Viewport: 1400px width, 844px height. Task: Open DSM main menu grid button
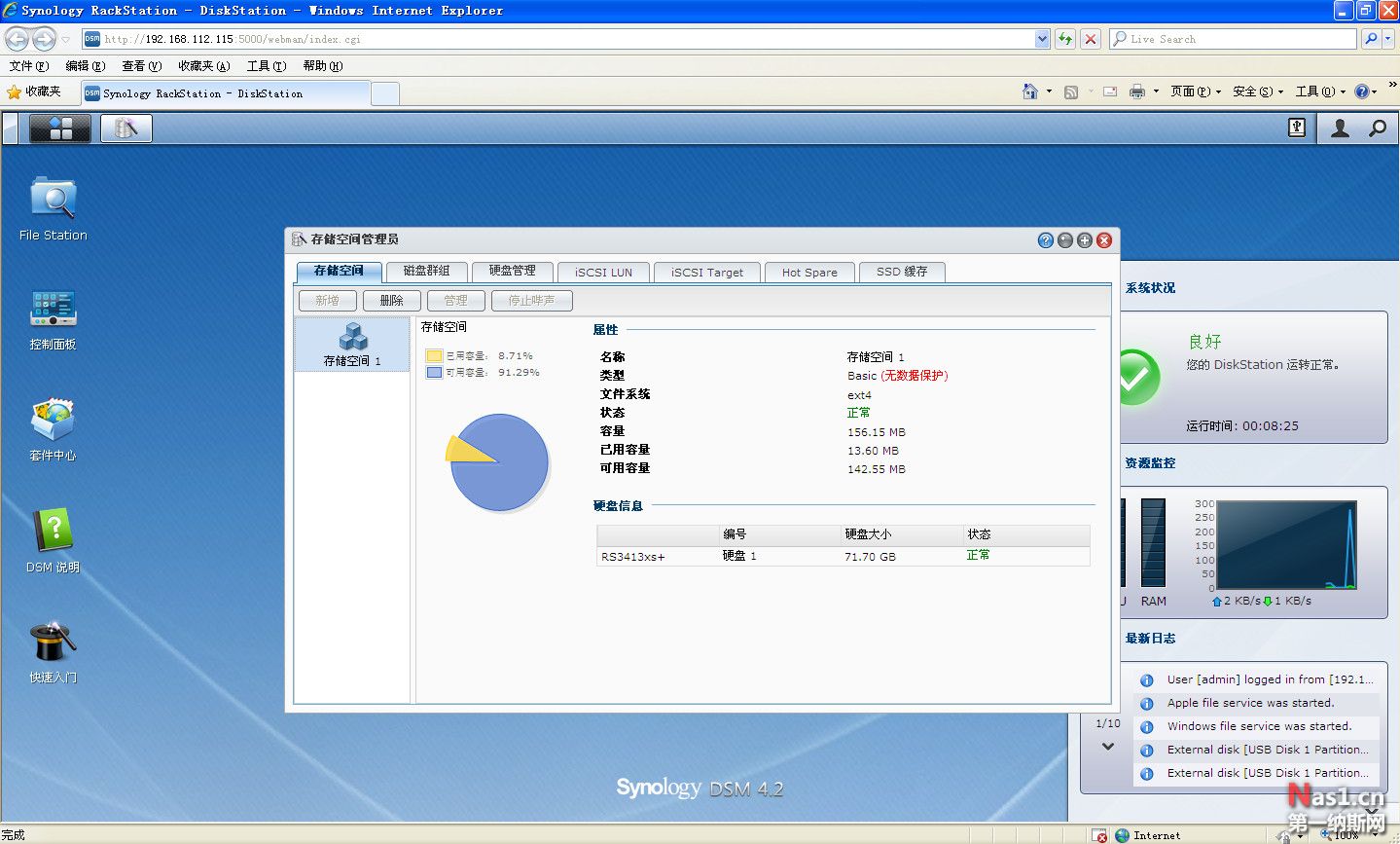tap(60, 128)
